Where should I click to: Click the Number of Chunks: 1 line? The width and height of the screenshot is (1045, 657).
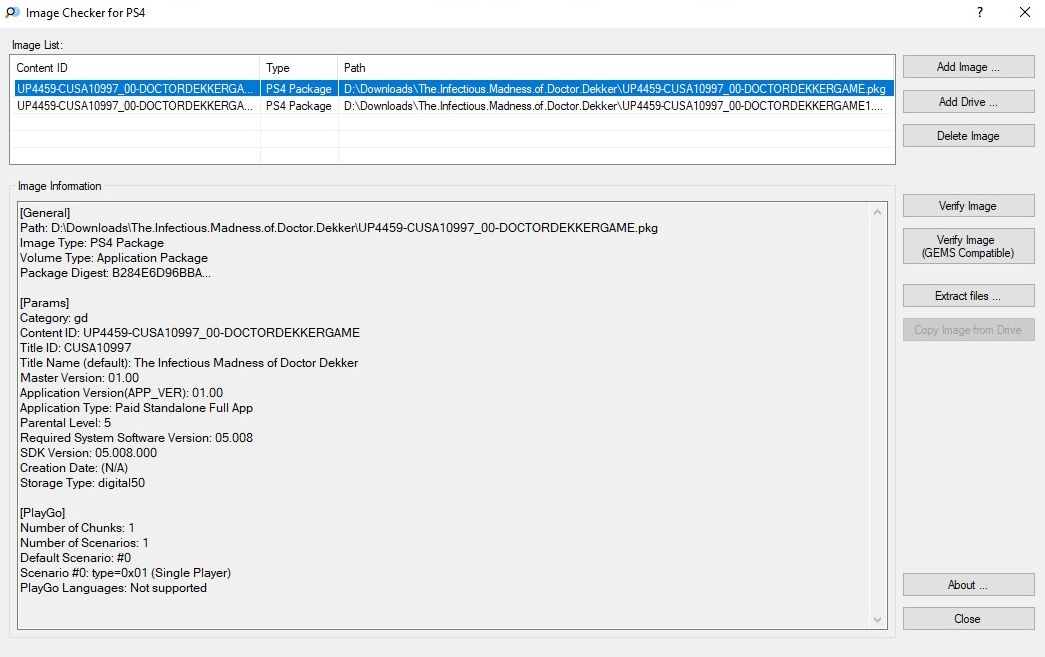[77, 528]
